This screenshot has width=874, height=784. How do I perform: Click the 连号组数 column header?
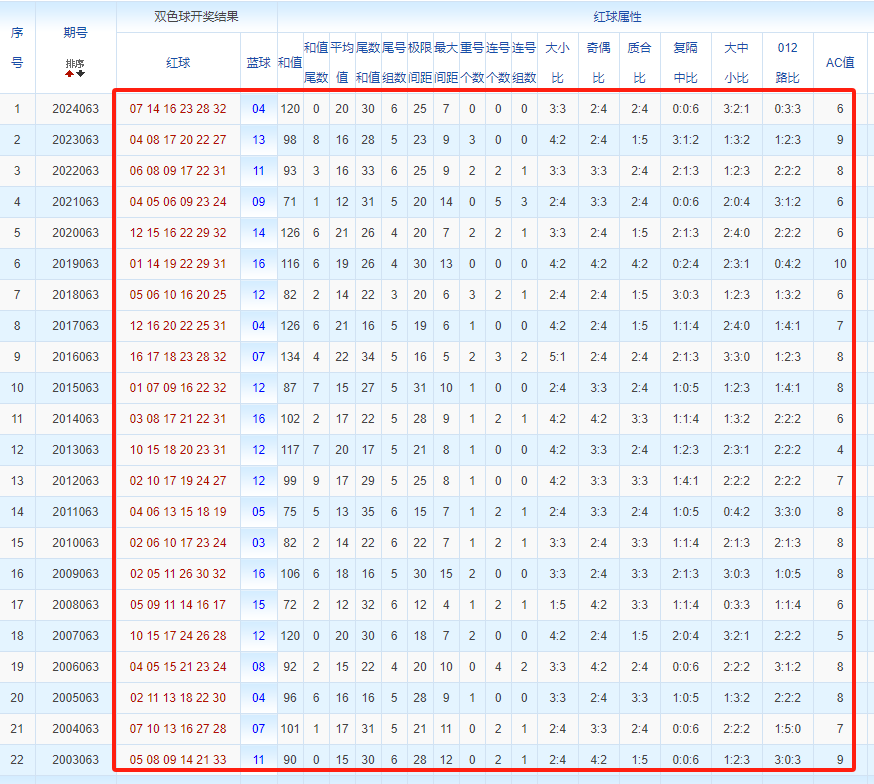click(524, 62)
